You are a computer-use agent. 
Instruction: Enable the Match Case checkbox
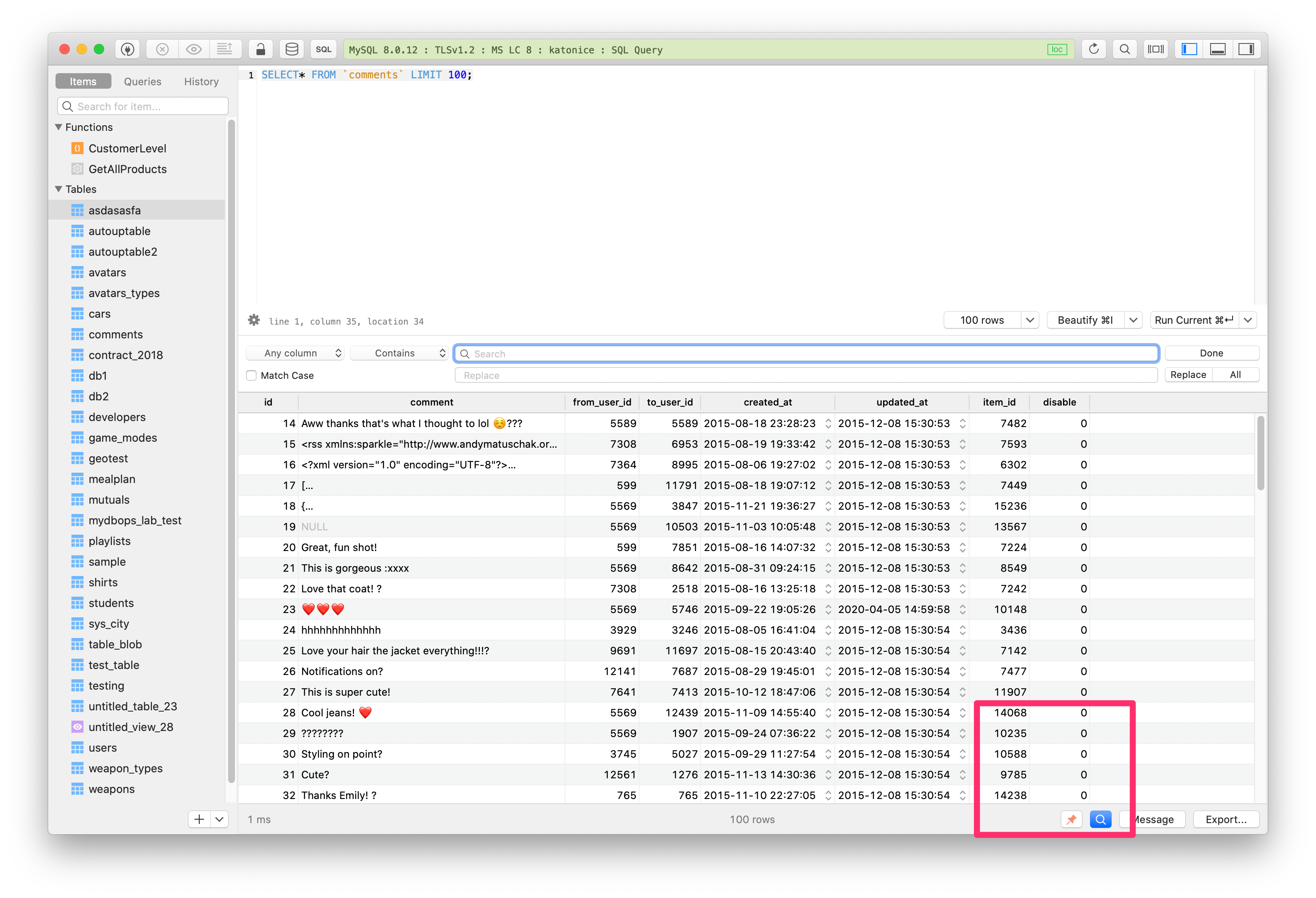tap(251, 375)
